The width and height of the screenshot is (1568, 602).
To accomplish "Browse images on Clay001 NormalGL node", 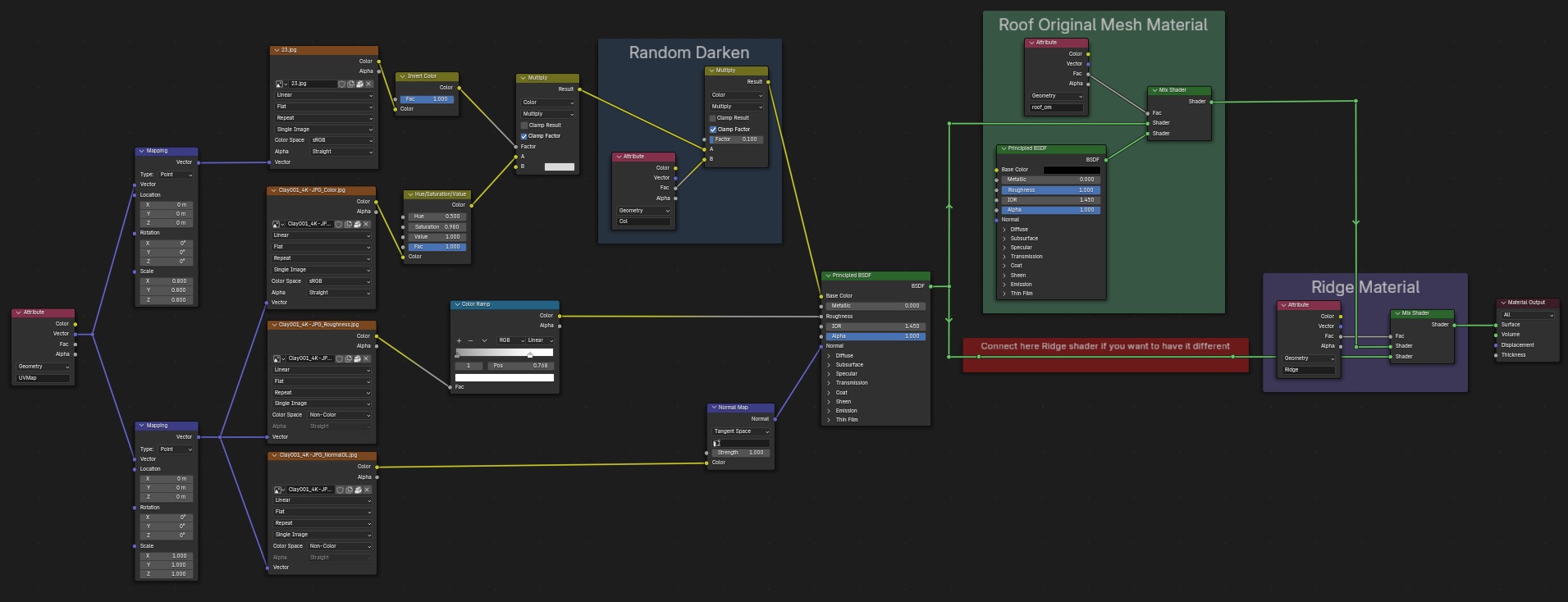I will tap(279, 490).
